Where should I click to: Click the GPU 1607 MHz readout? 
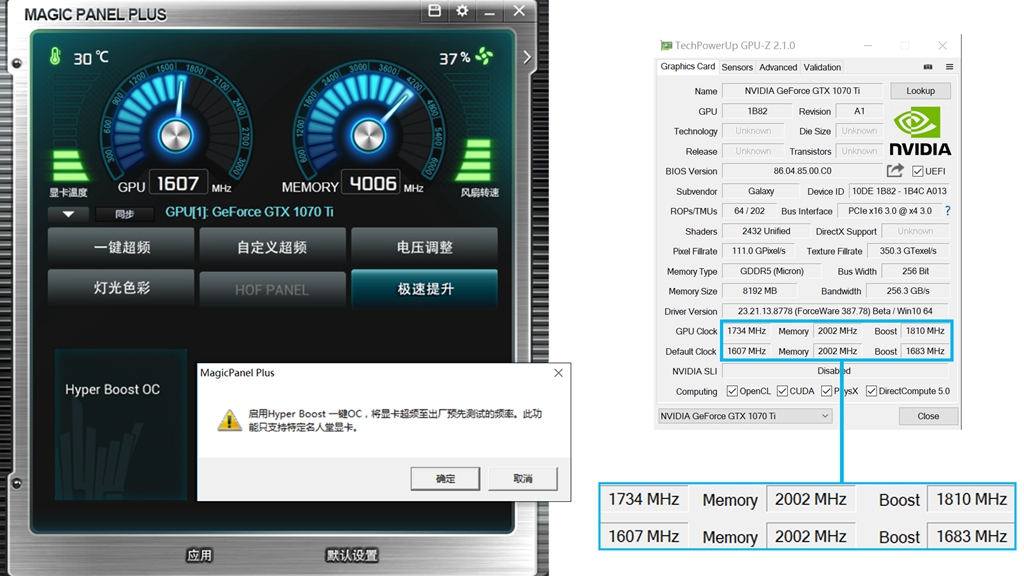point(178,184)
